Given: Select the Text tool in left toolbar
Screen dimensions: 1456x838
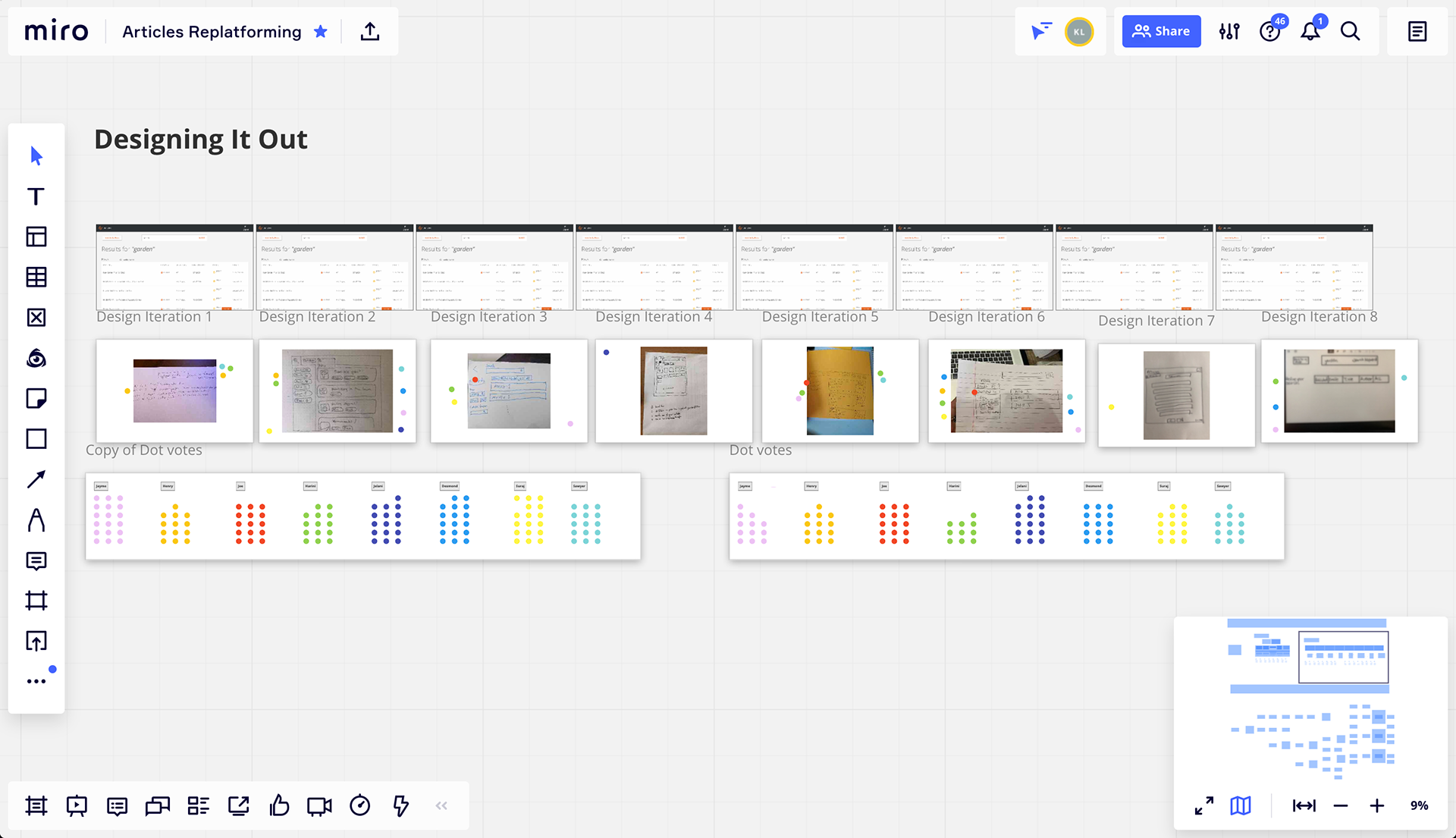Looking at the screenshot, I should pos(36,196).
